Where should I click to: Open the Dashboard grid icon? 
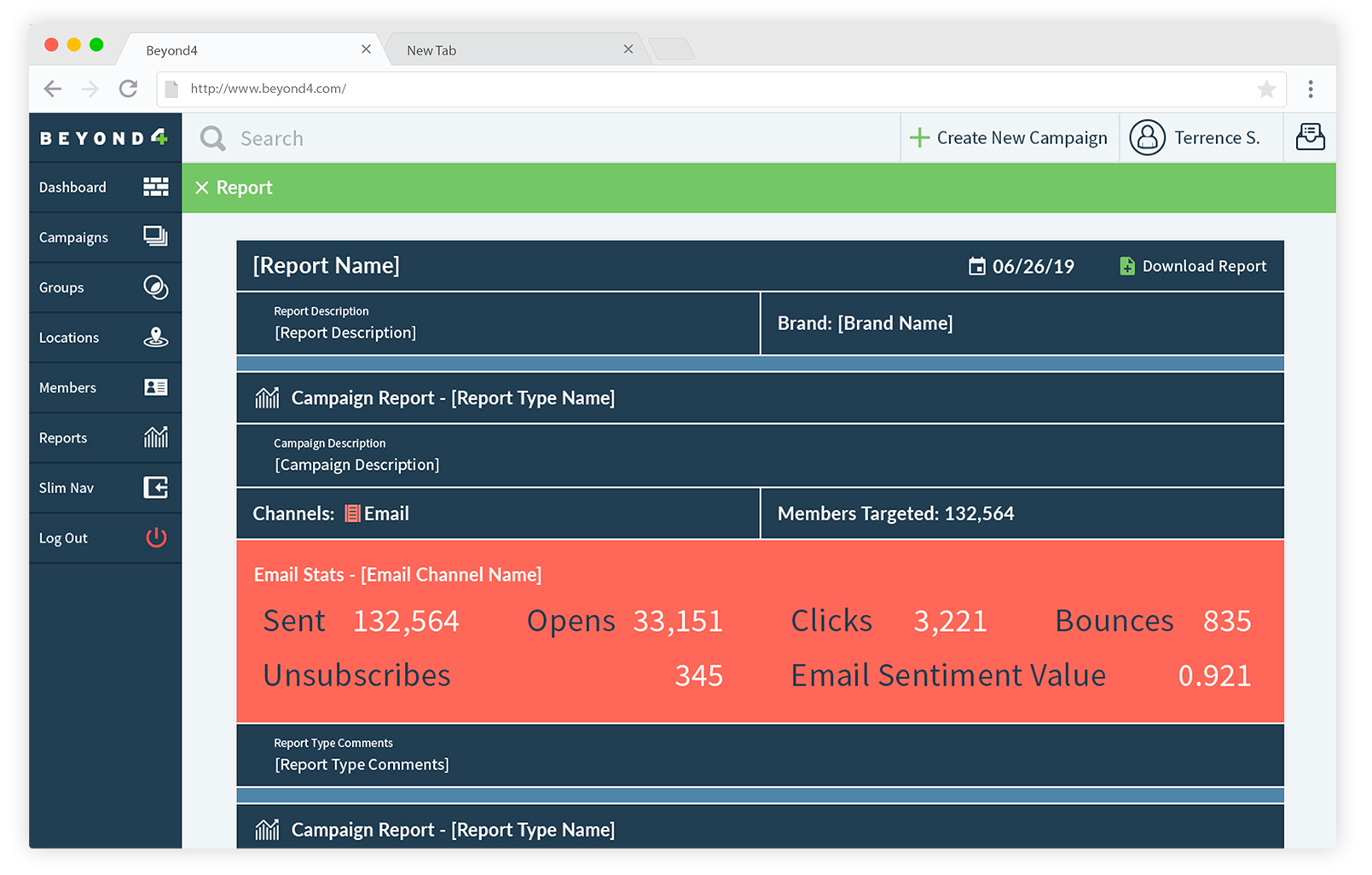coord(155,187)
